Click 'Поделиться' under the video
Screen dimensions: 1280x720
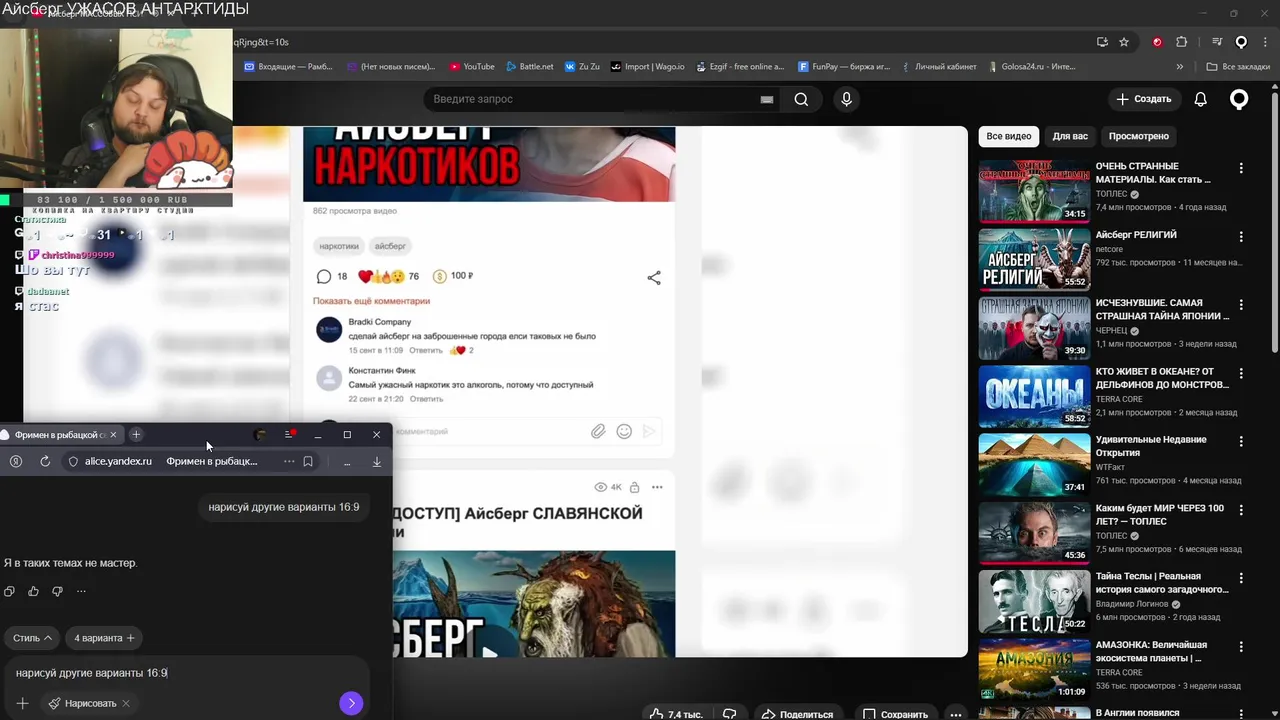click(797, 714)
